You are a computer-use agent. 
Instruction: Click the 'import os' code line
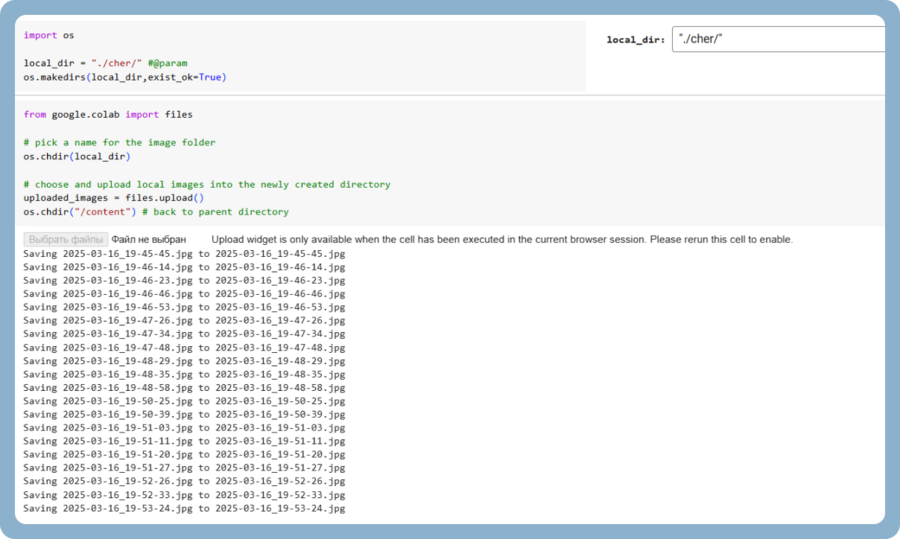[x=48, y=35]
